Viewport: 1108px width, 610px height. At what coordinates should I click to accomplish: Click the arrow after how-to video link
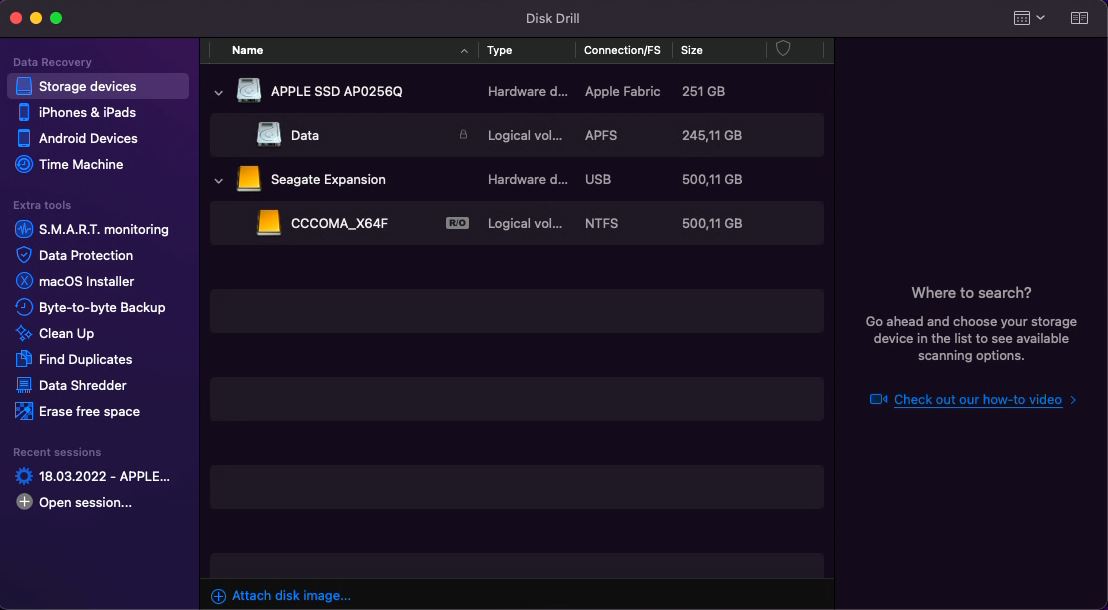click(x=1073, y=400)
